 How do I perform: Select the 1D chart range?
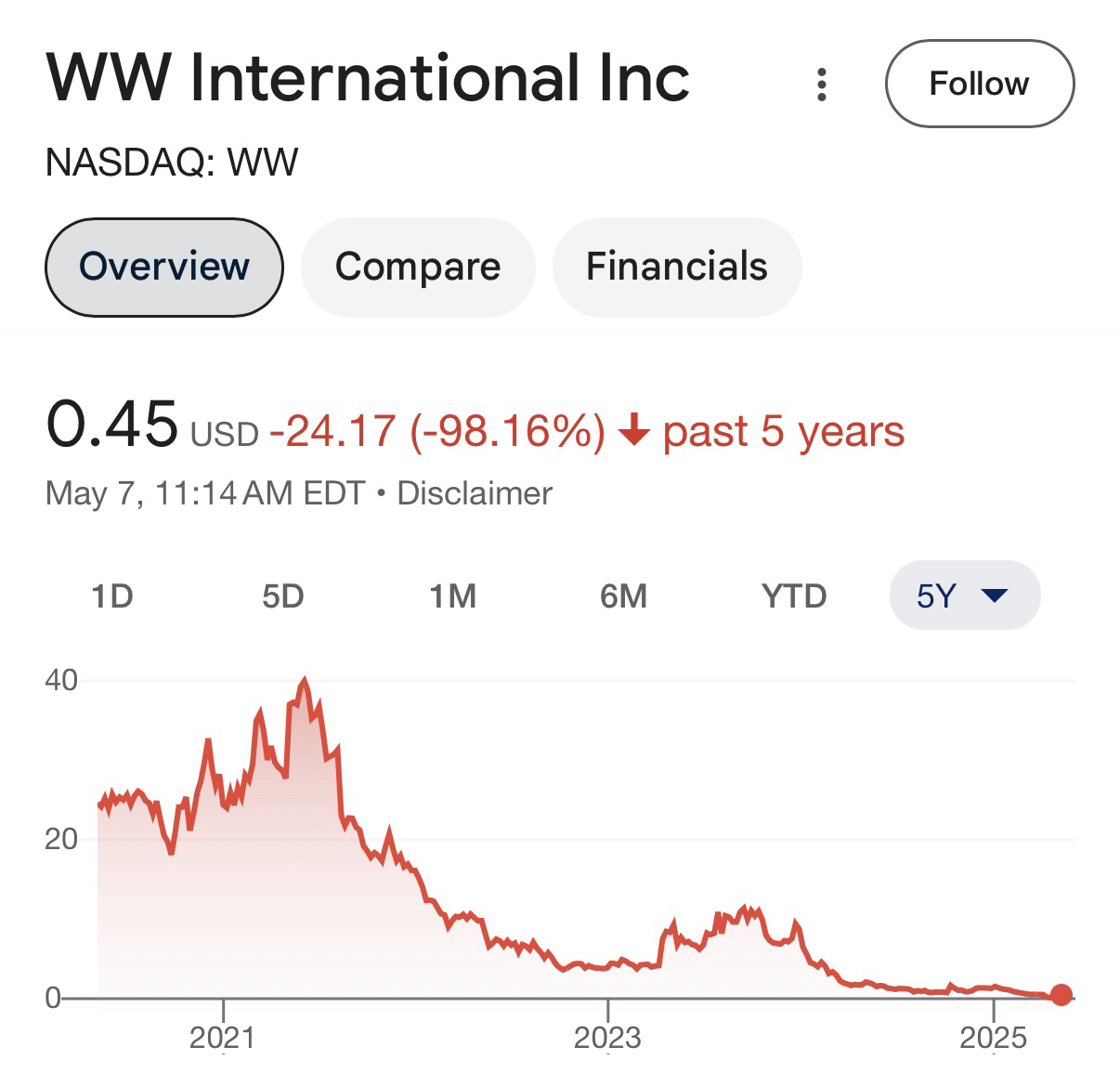[x=112, y=595]
